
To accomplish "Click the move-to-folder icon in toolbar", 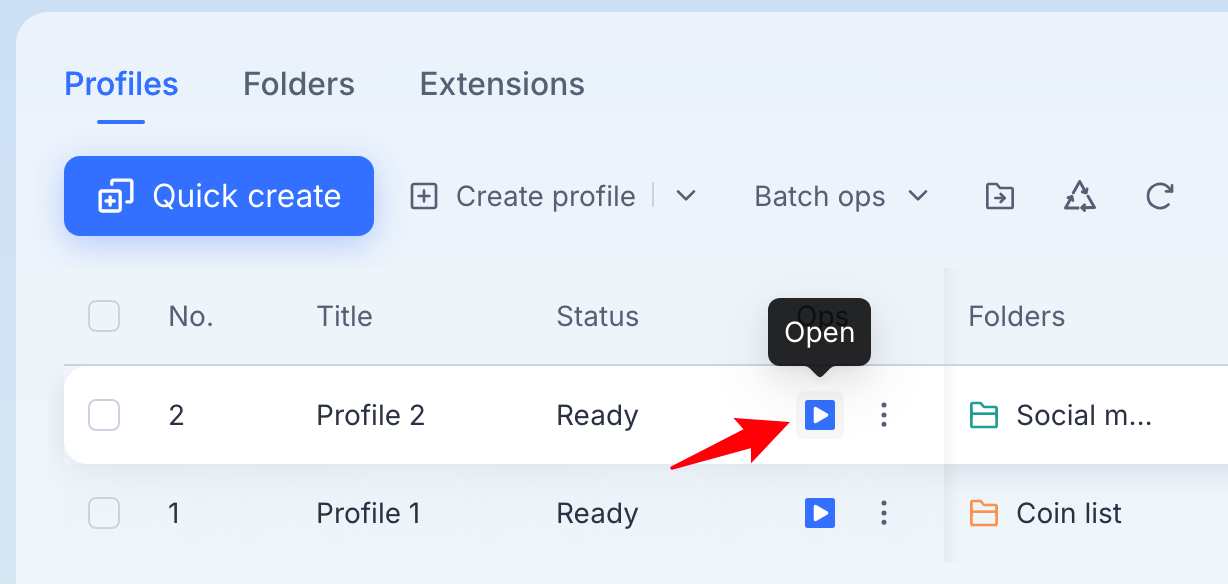I will tap(999, 196).
